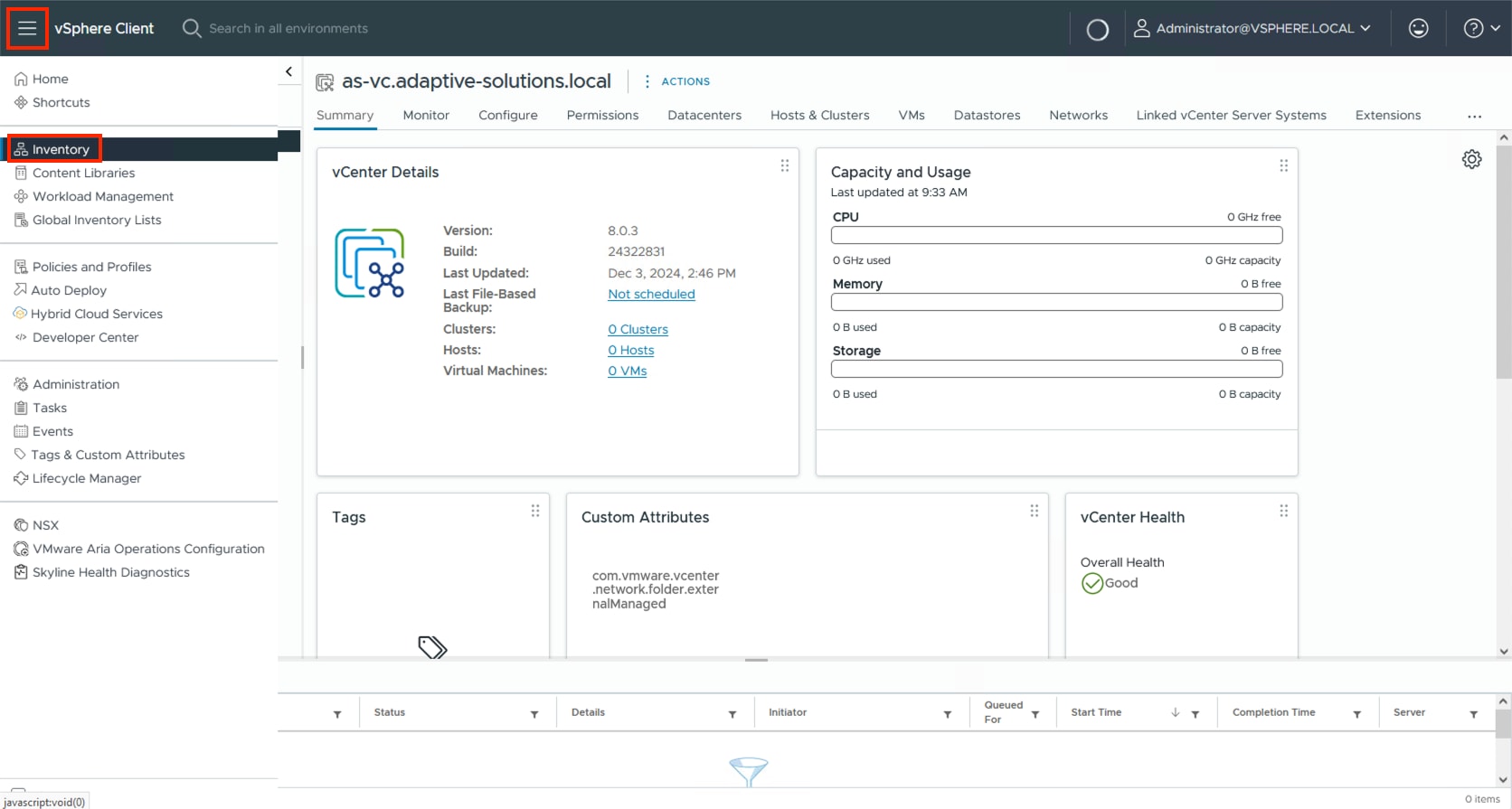Click the Storage usage bar
The width and height of the screenshot is (1512, 809).
1056,369
